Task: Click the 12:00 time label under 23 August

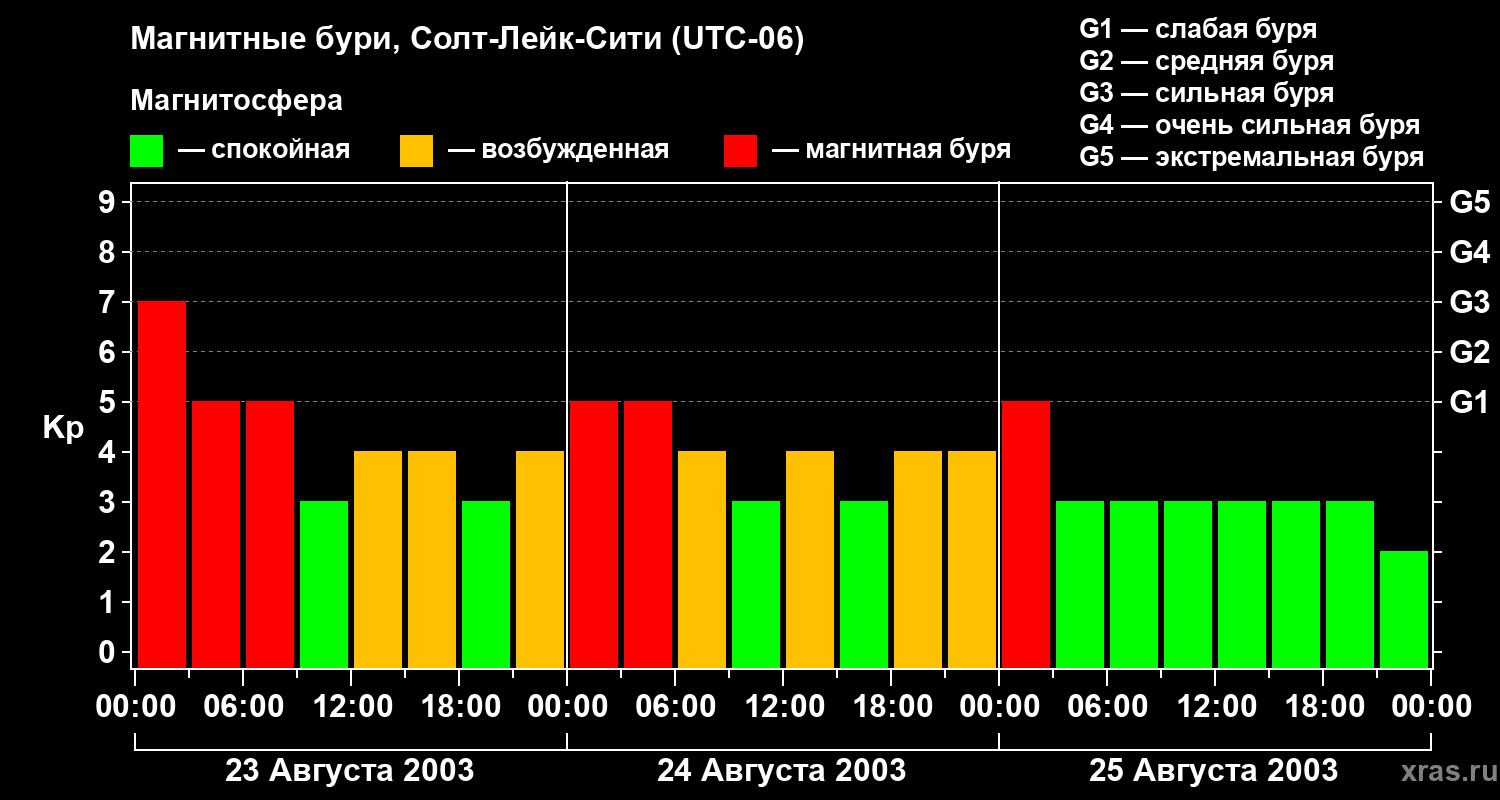Action: pyautogui.click(x=351, y=707)
